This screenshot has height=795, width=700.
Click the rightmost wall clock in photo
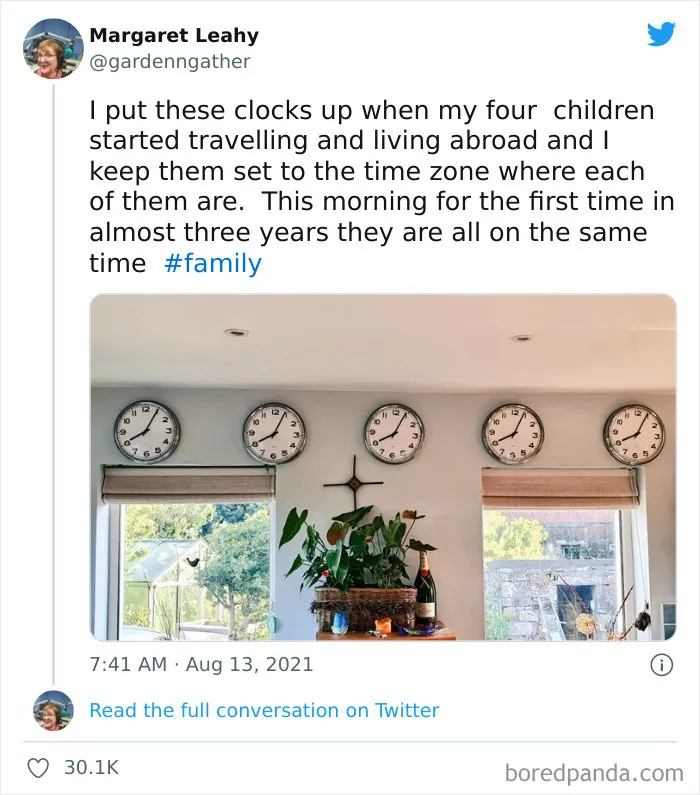point(634,435)
